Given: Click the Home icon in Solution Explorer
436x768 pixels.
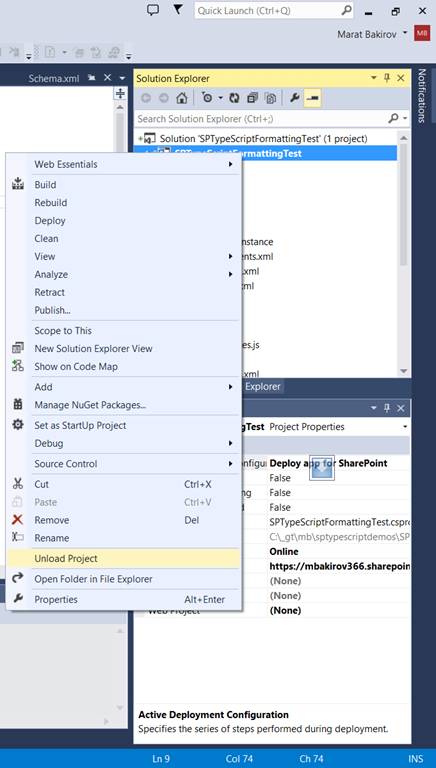Looking at the screenshot, I should (181, 98).
